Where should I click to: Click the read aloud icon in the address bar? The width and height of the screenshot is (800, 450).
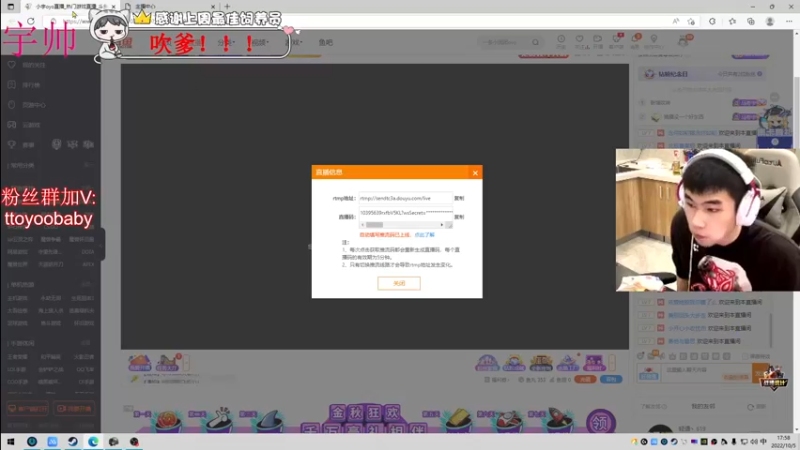676,21
